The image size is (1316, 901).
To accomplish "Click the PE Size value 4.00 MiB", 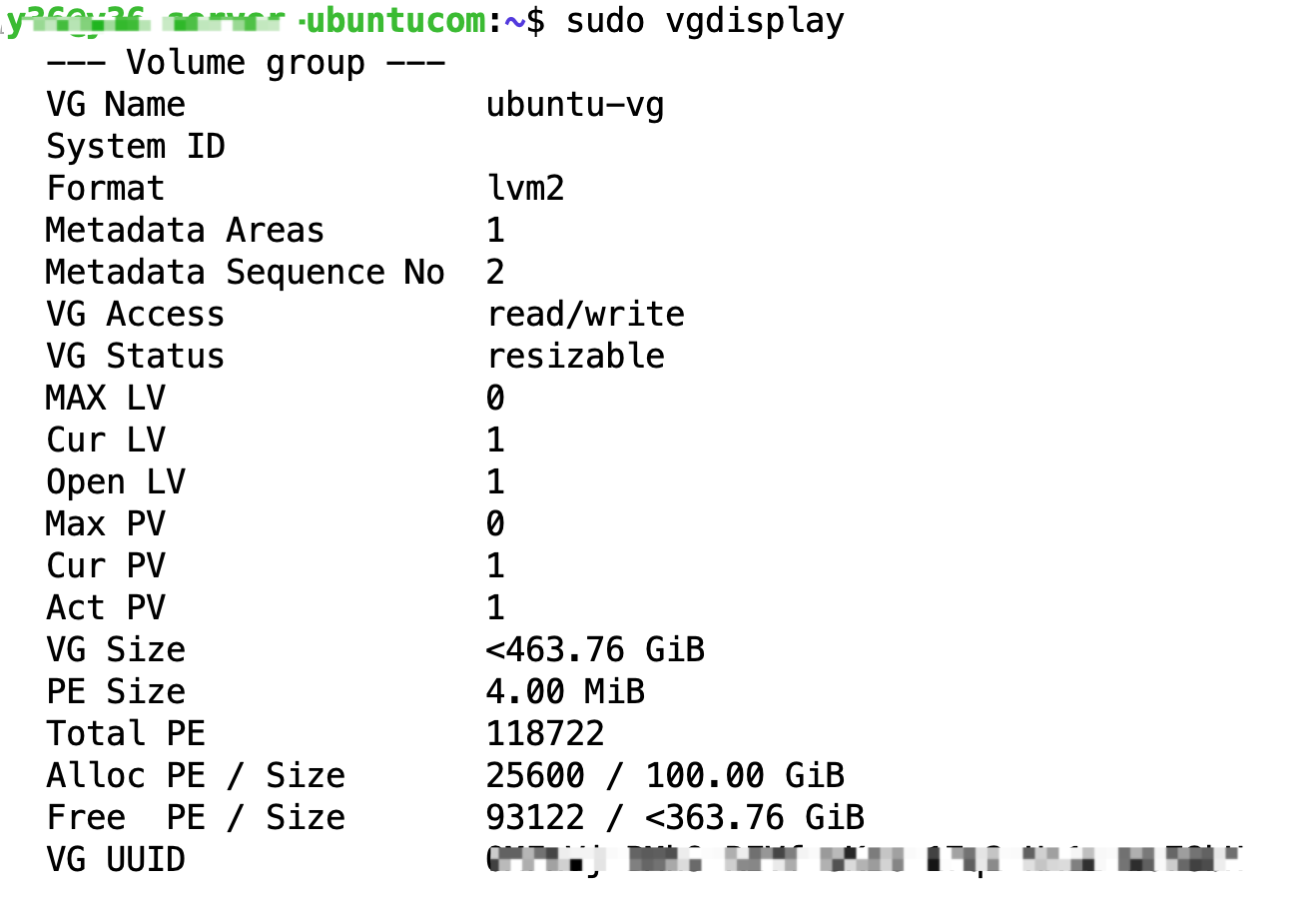I will 565,691.
